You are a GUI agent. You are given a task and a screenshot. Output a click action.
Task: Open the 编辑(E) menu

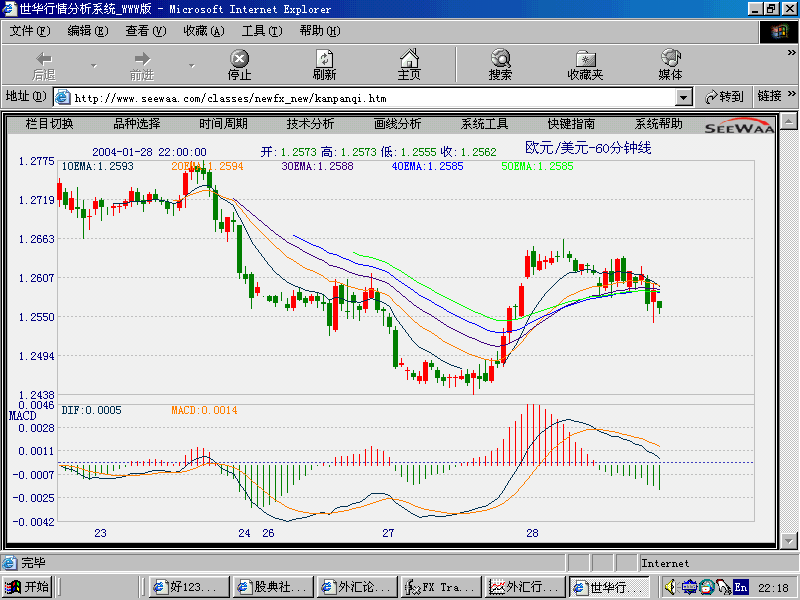click(88, 31)
